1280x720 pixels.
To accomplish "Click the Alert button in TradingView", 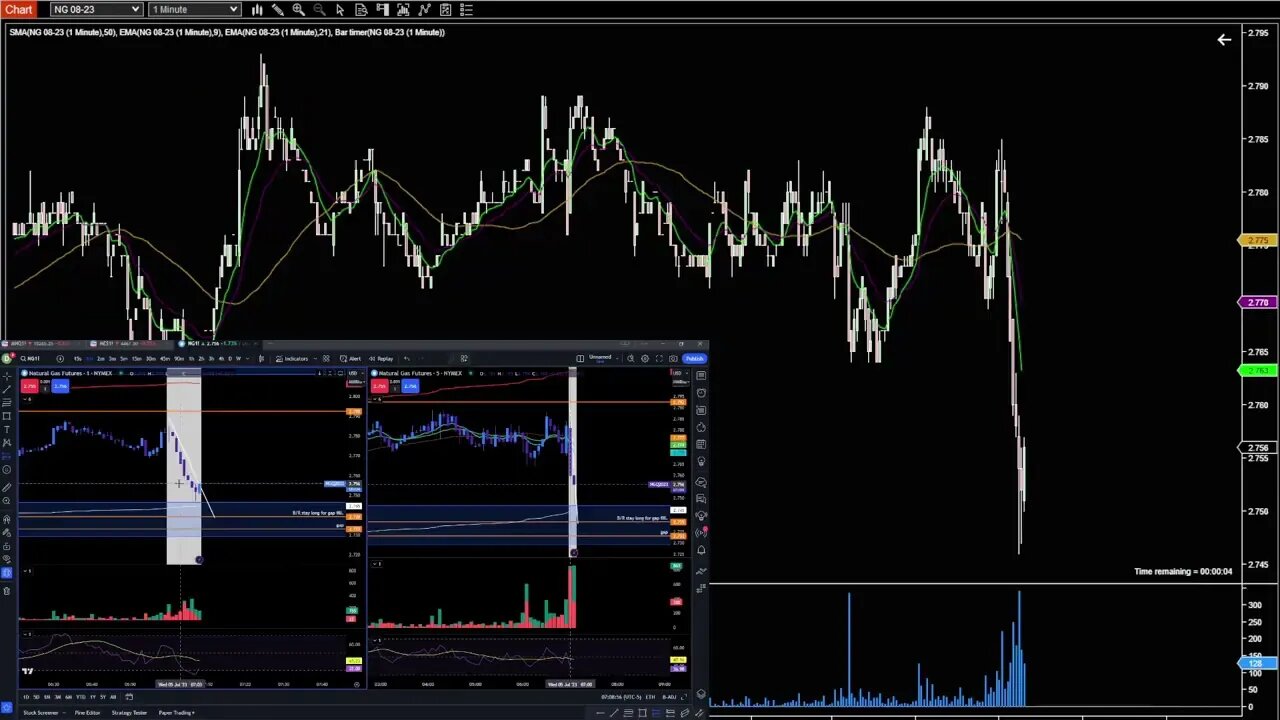I will (350, 359).
